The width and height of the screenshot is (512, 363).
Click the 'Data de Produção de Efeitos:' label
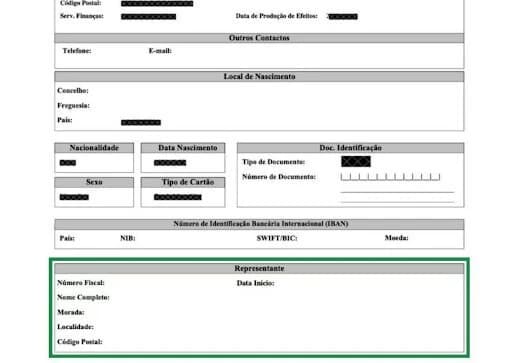[276, 16]
